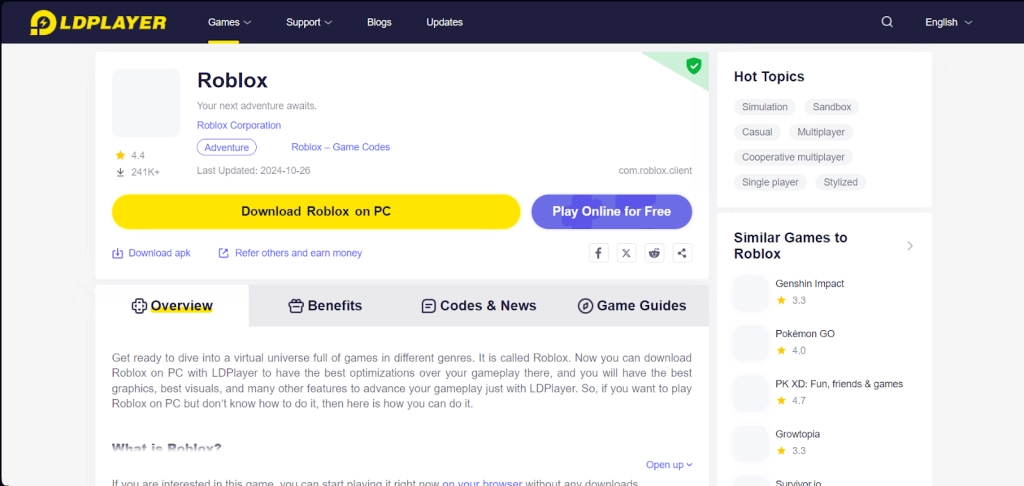1024x486 pixels.
Task: Click the Adventure genre tag
Action: (x=227, y=148)
